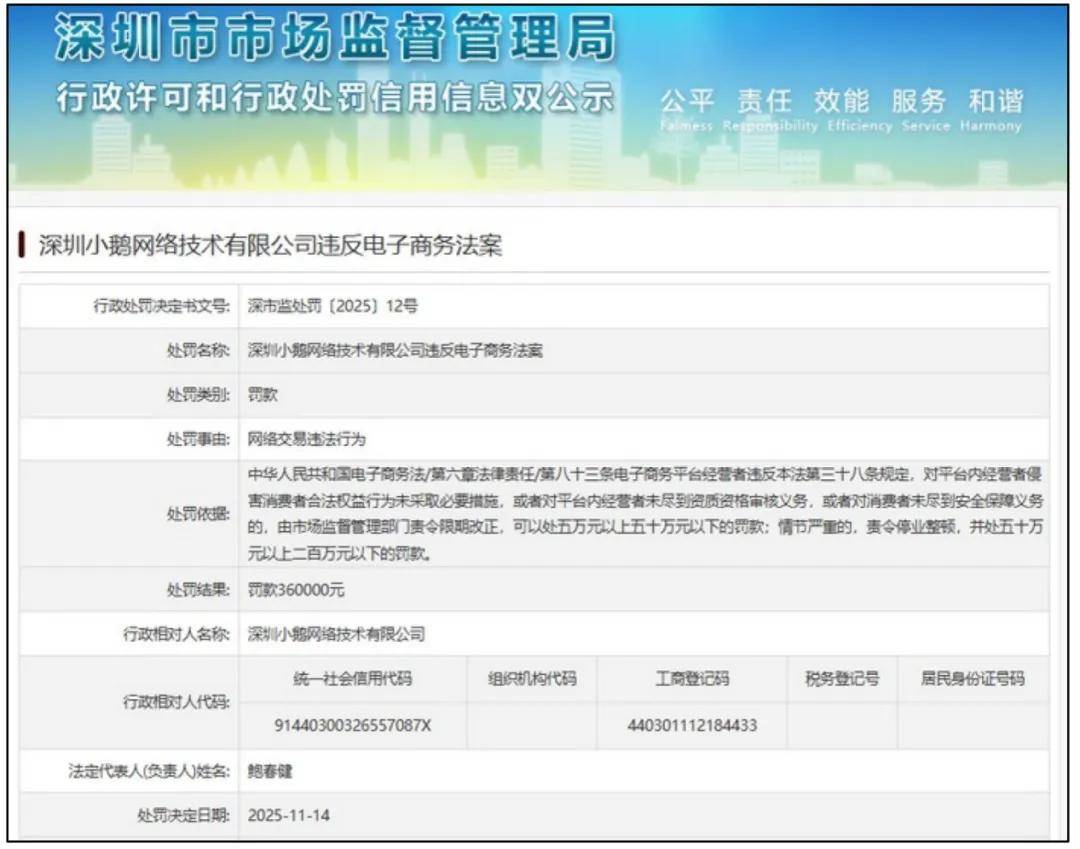Image resolution: width=1080 pixels, height=849 pixels.
Task: Select the value 罚款360000元
Action: [x=296, y=589]
